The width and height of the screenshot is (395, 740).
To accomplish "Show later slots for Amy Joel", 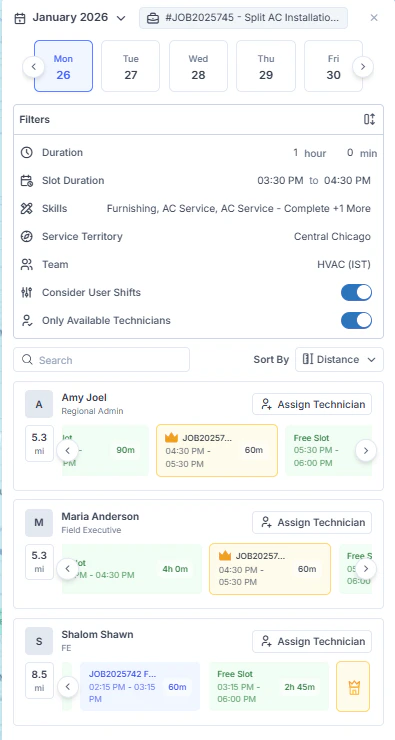I will [366, 450].
